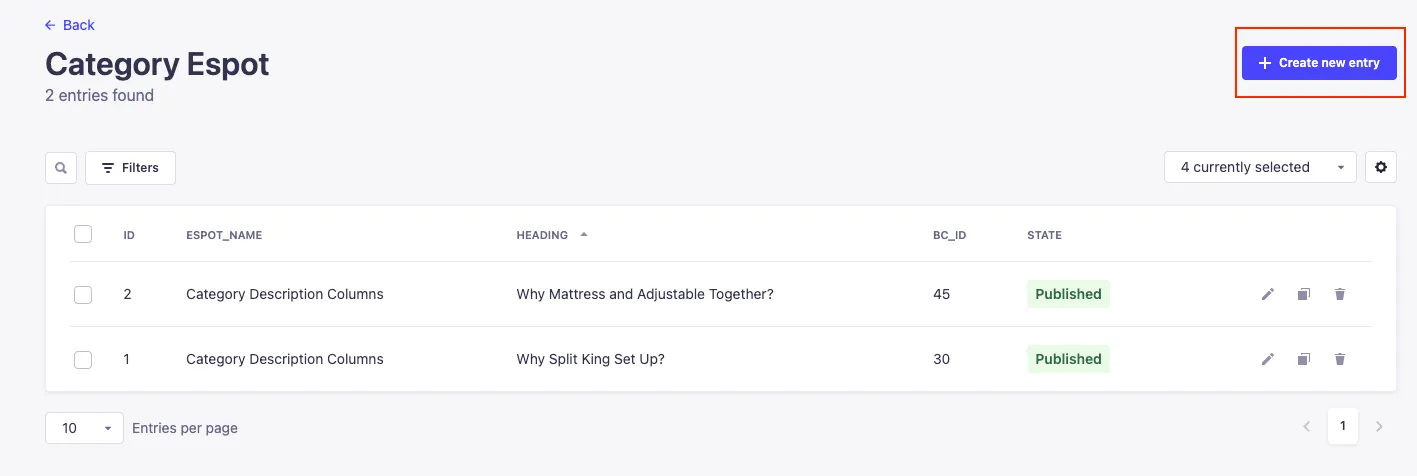
Task: Edit entry 2 with pencil icon
Action: (1267, 294)
